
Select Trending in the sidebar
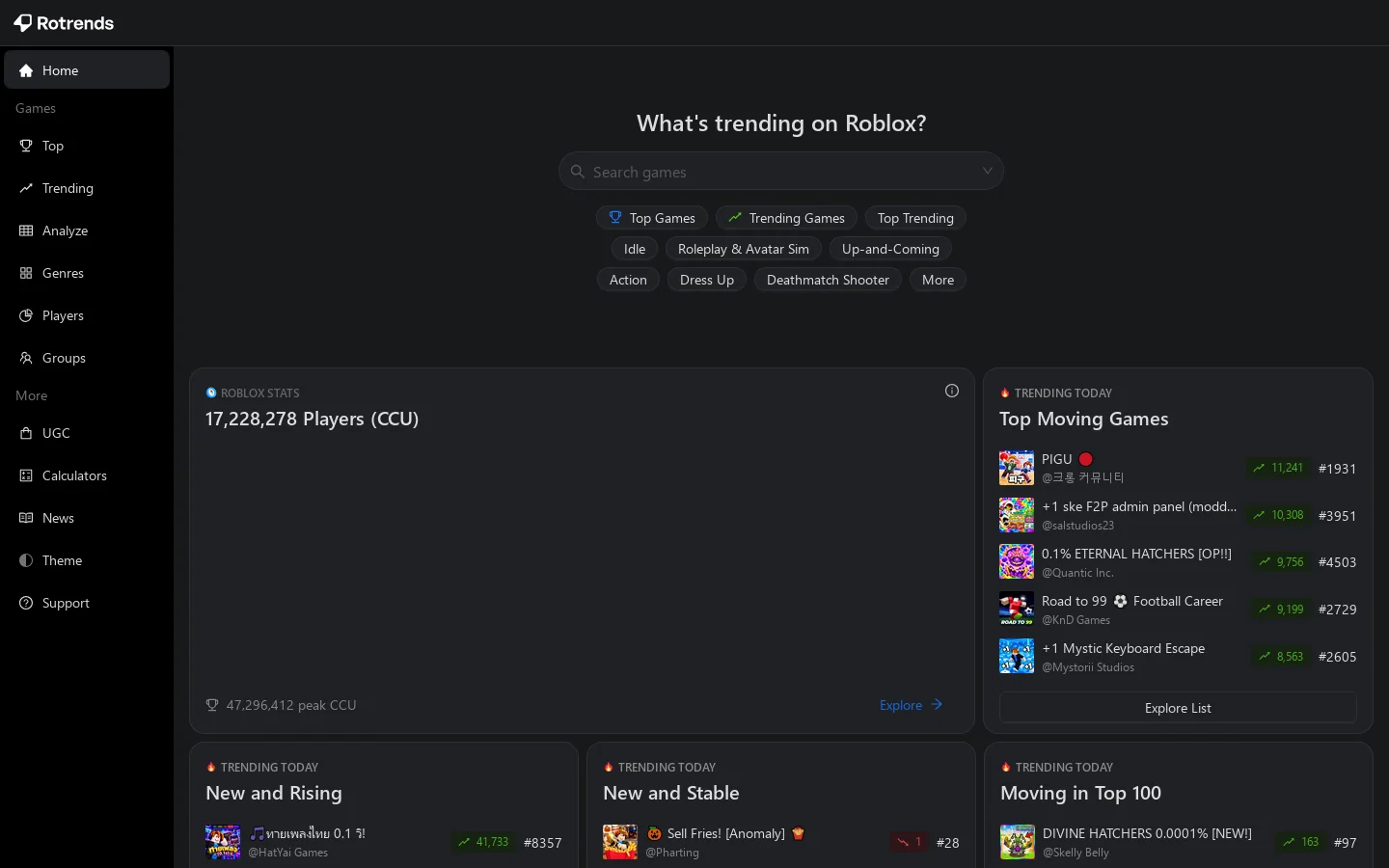tap(87, 188)
